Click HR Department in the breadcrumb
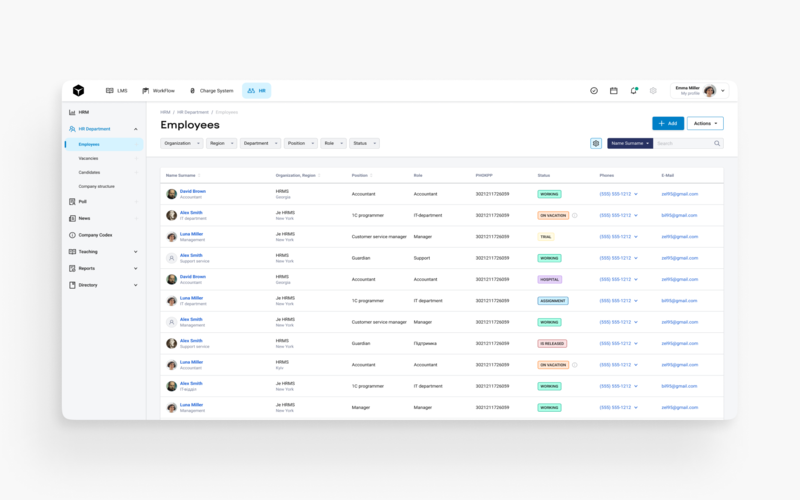Image resolution: width=800 pixels, height=500 pixels. [193, 112]
